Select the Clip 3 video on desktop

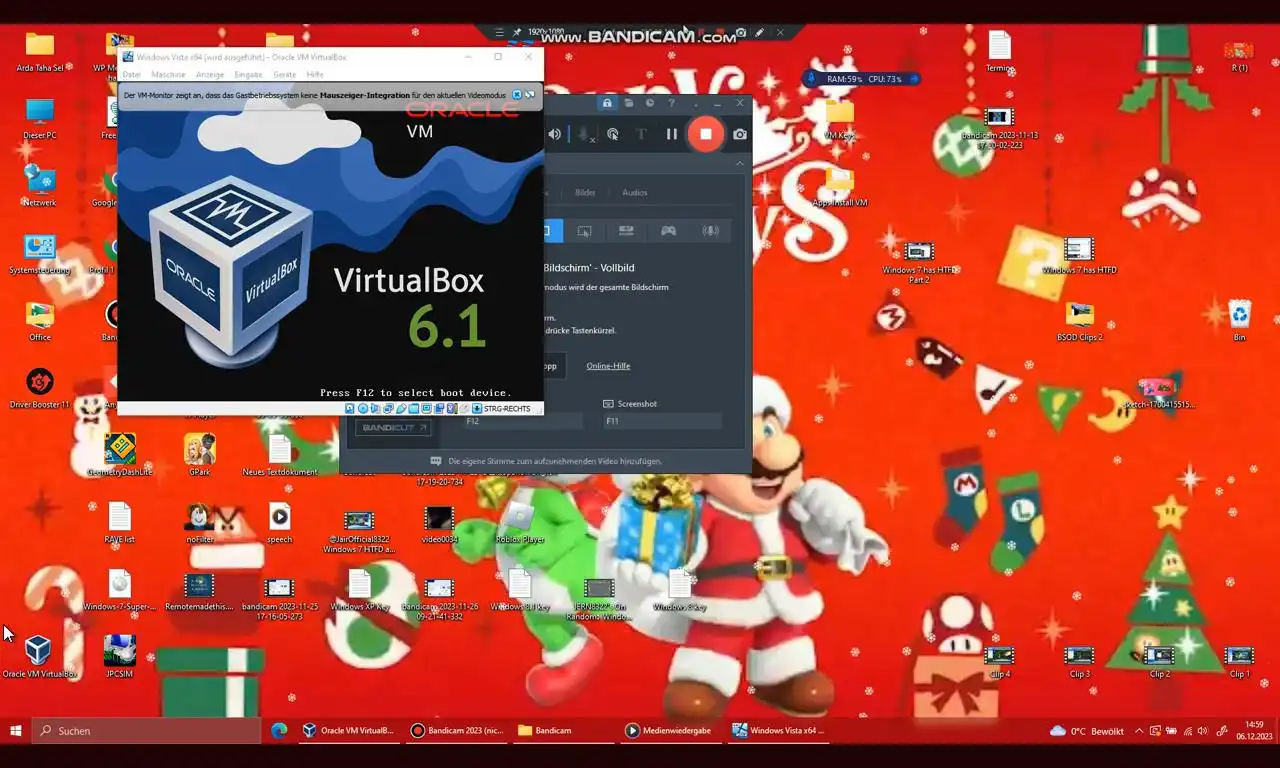[1080, 662]
